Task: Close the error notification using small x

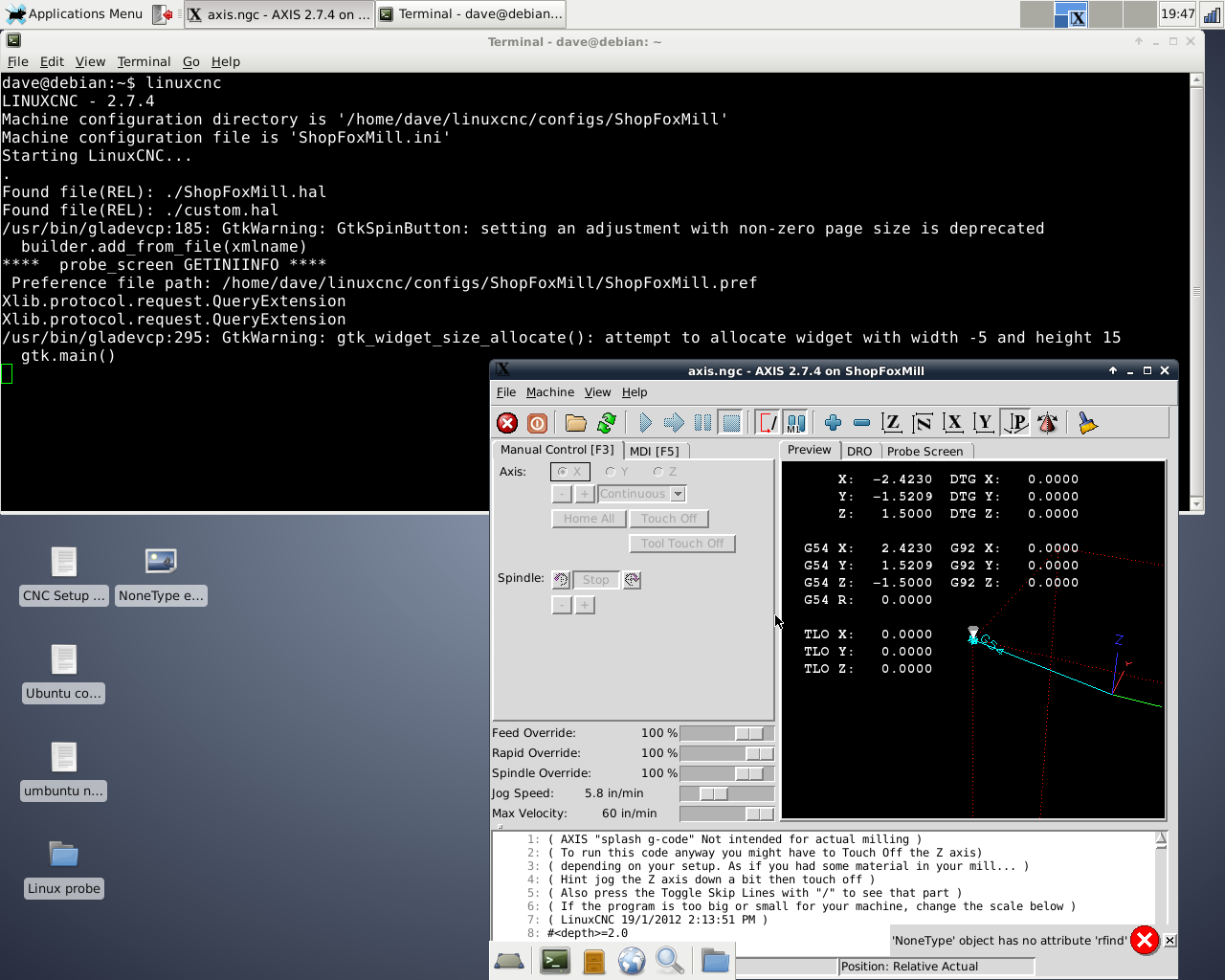Action: pos(1169,941)
